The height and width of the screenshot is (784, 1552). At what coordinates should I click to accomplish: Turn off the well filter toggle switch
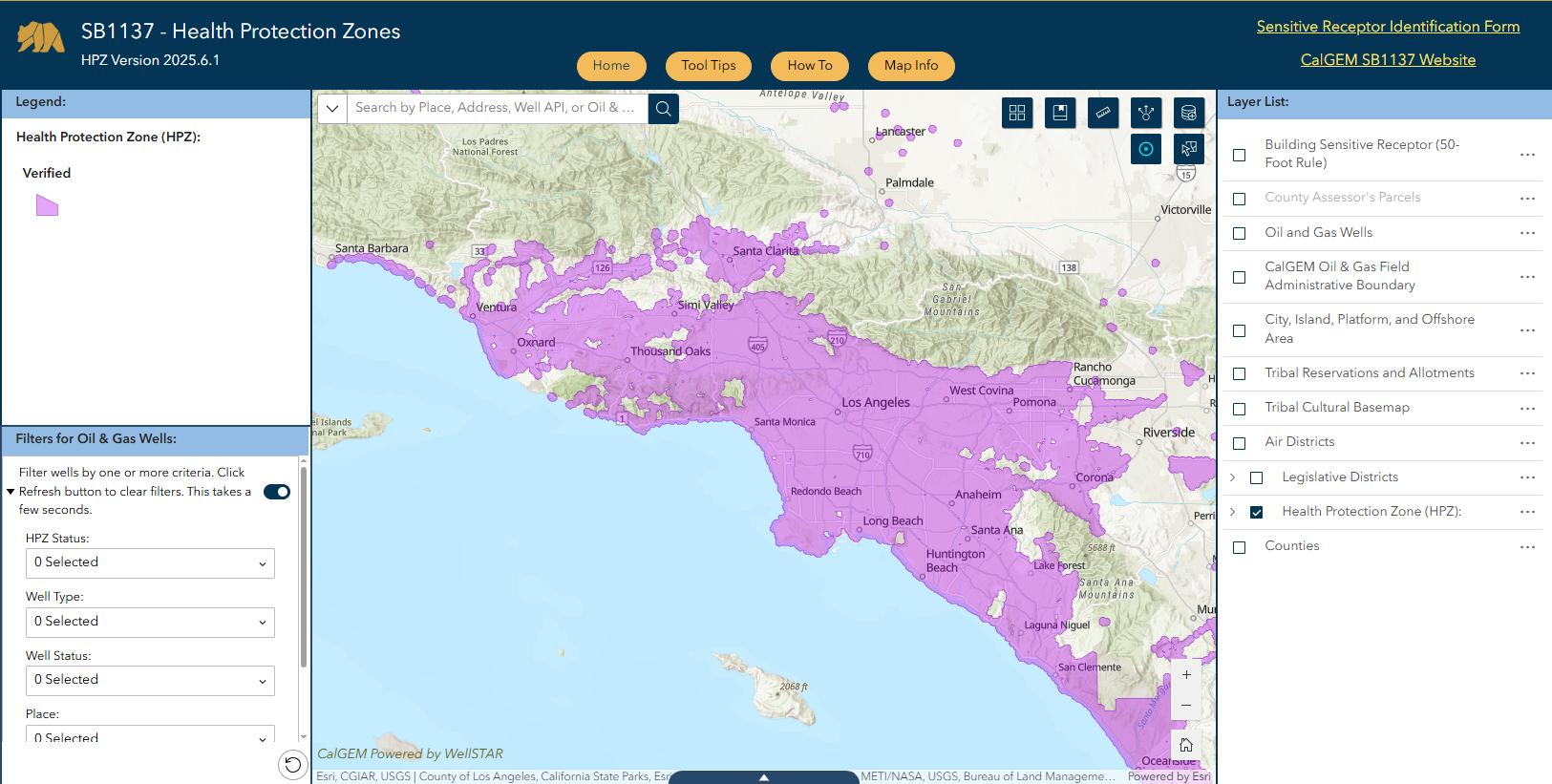(x=277, y=492)
